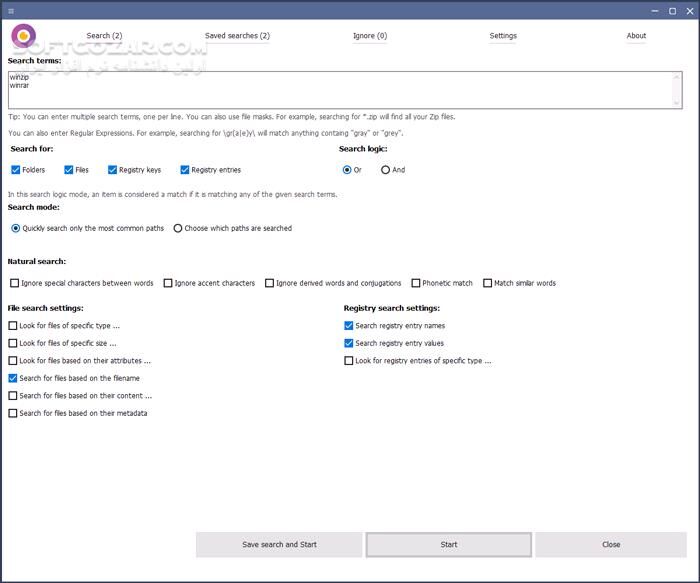Expand Look for files of specific type

pyautogui.click(x=13, y=326)
